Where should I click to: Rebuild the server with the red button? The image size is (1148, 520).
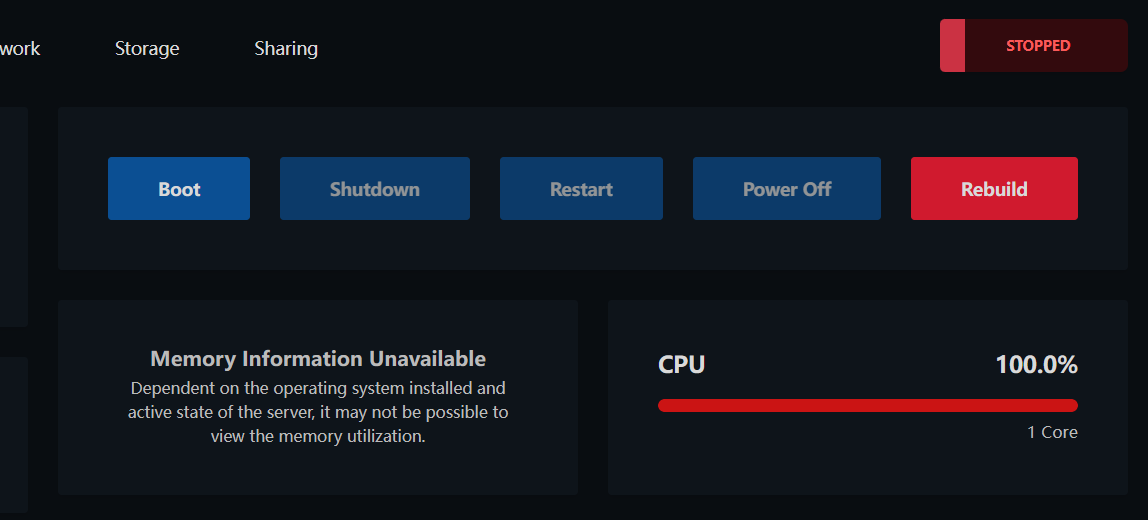point(994,188)
